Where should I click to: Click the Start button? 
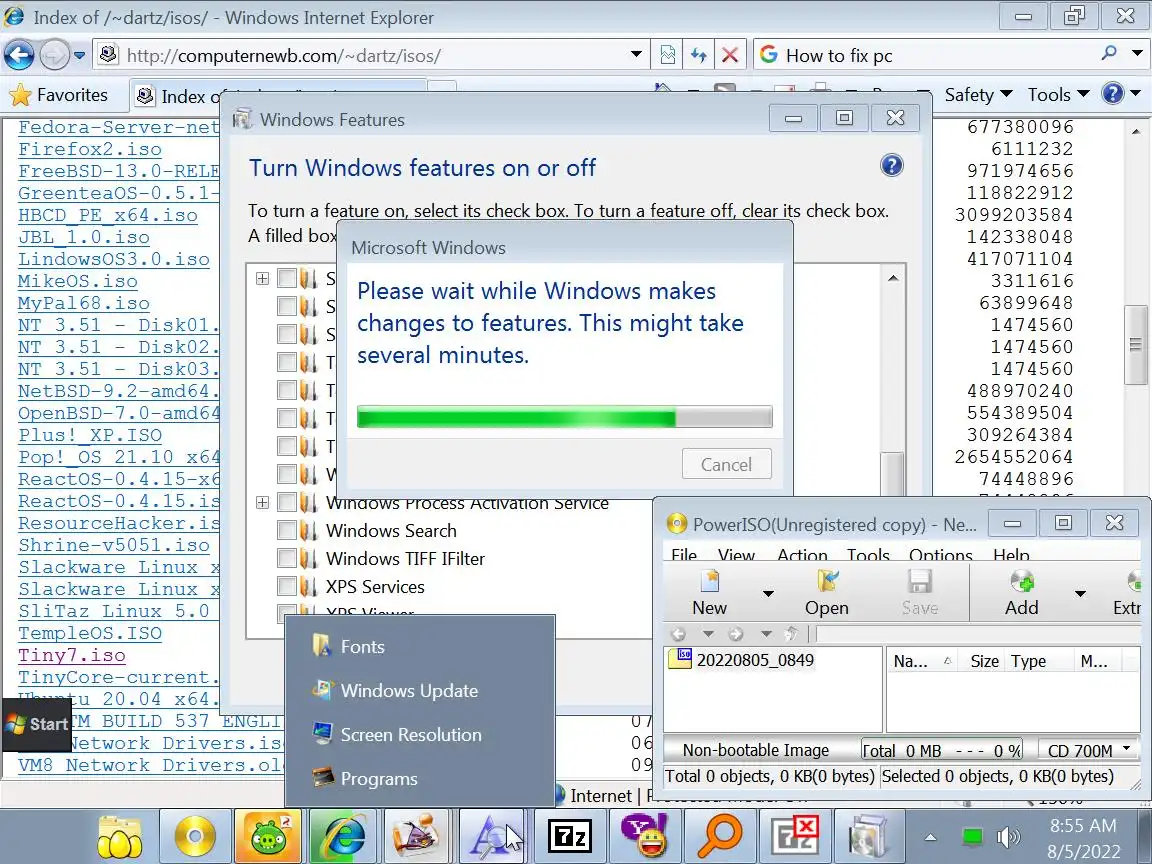37,724
